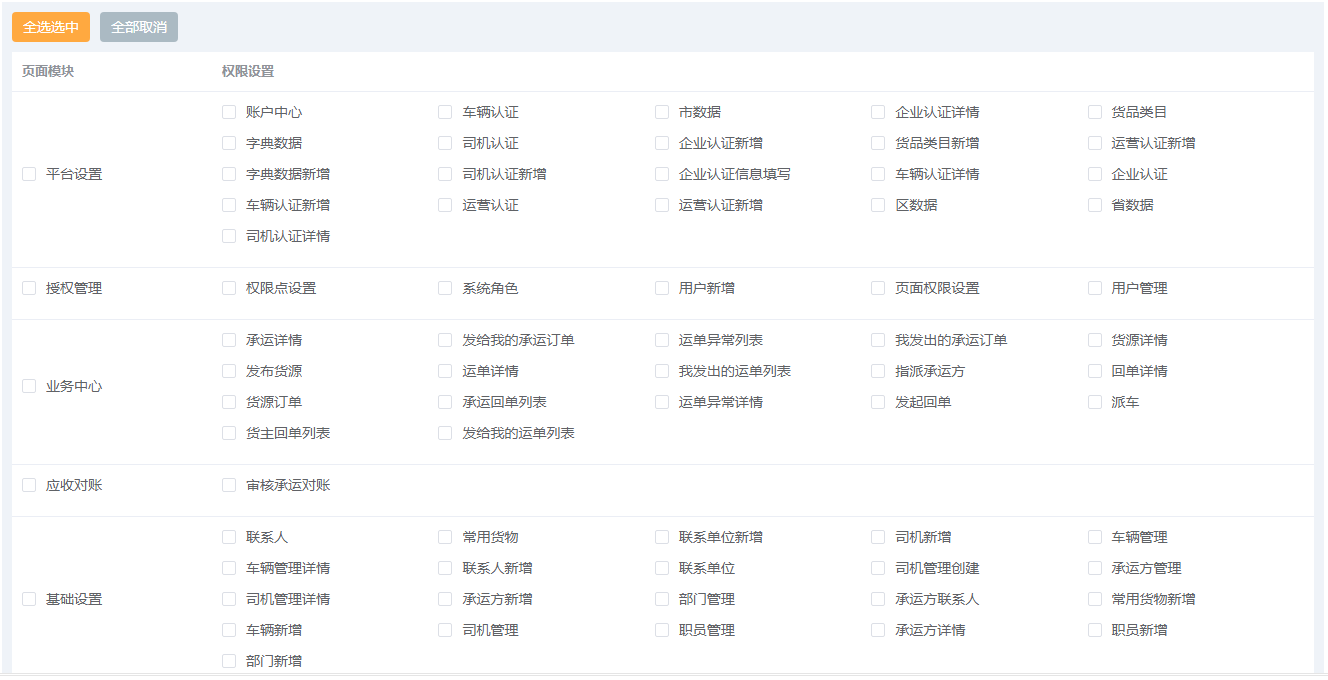Tick the 承运回单列表 checkbox

point(445,402)
